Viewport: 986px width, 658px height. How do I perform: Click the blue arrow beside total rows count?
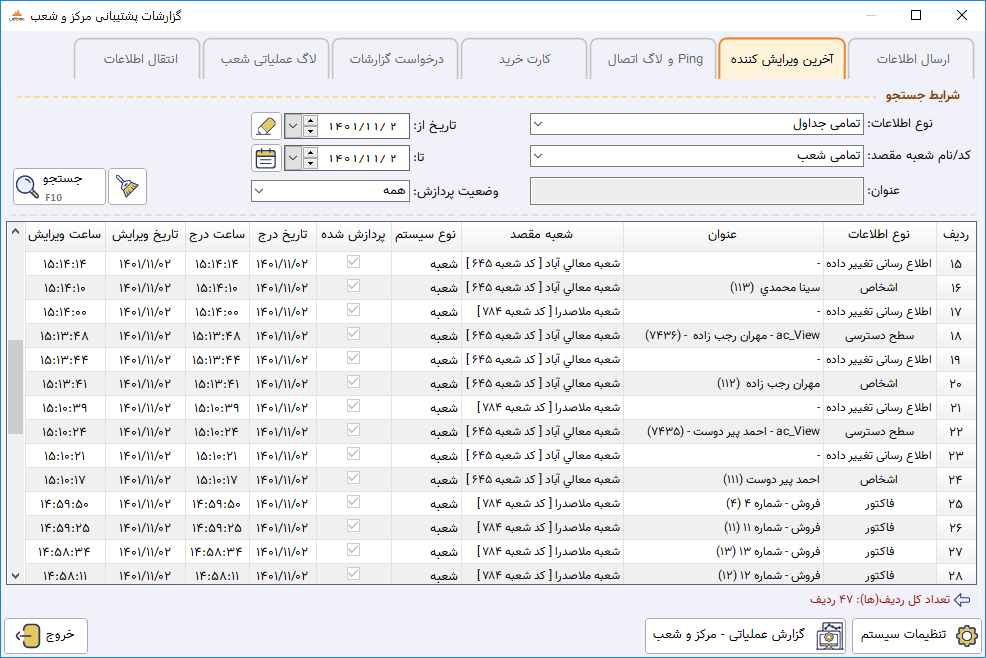click(962, 599)
